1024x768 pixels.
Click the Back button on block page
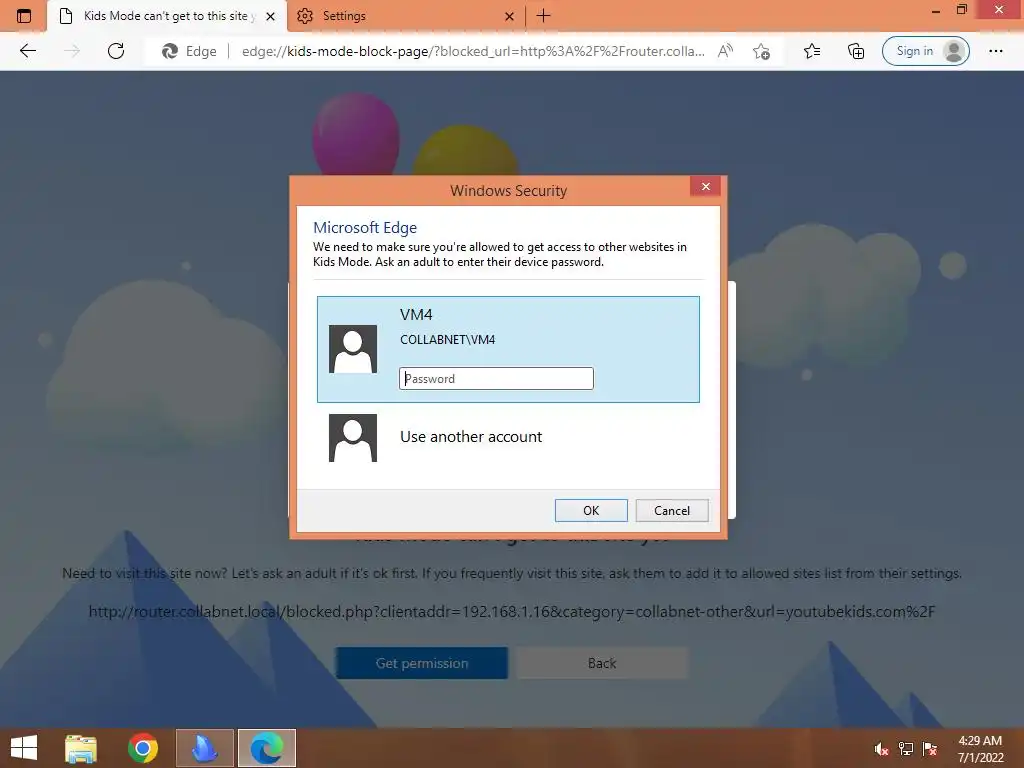coord(602,663)
